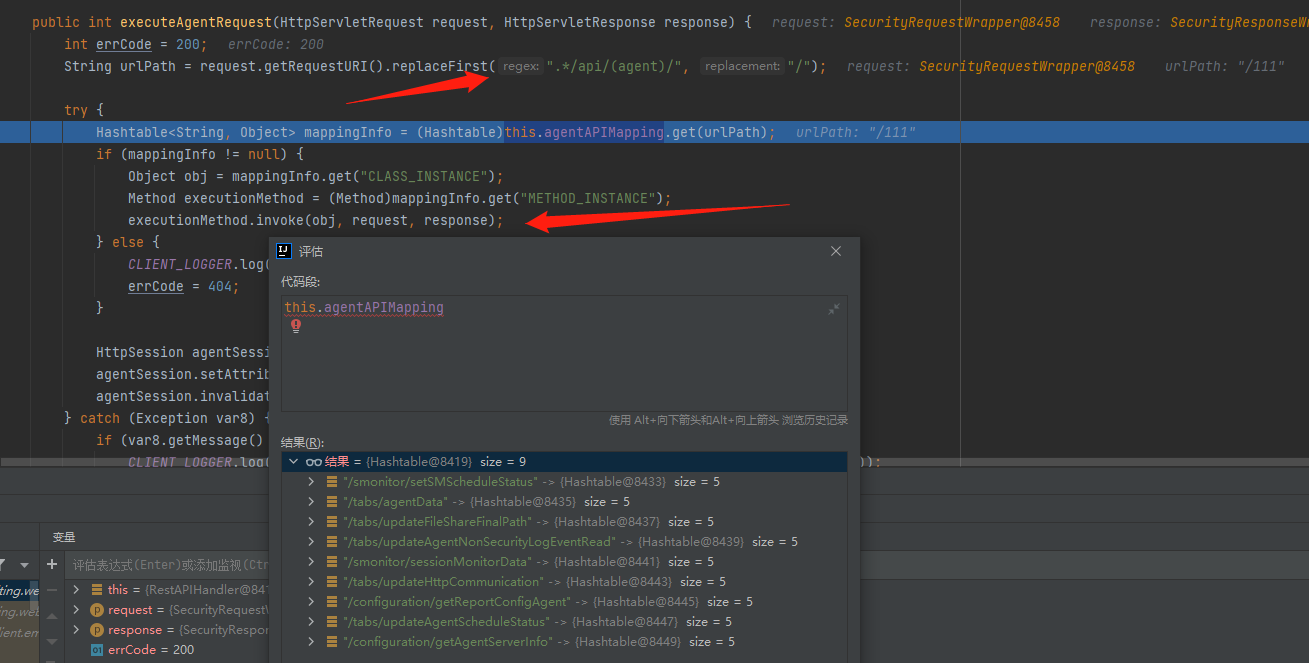Select the 结果 = {Hashtable@8419} root row
This screenshot has width=1309, height=663.
click(565, 462)
